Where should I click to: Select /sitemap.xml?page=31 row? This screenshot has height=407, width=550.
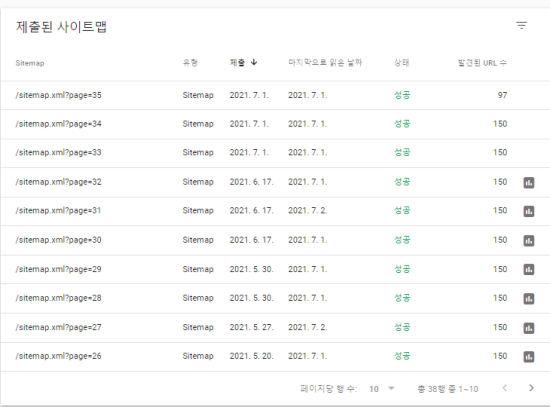(x=275, y=211)
